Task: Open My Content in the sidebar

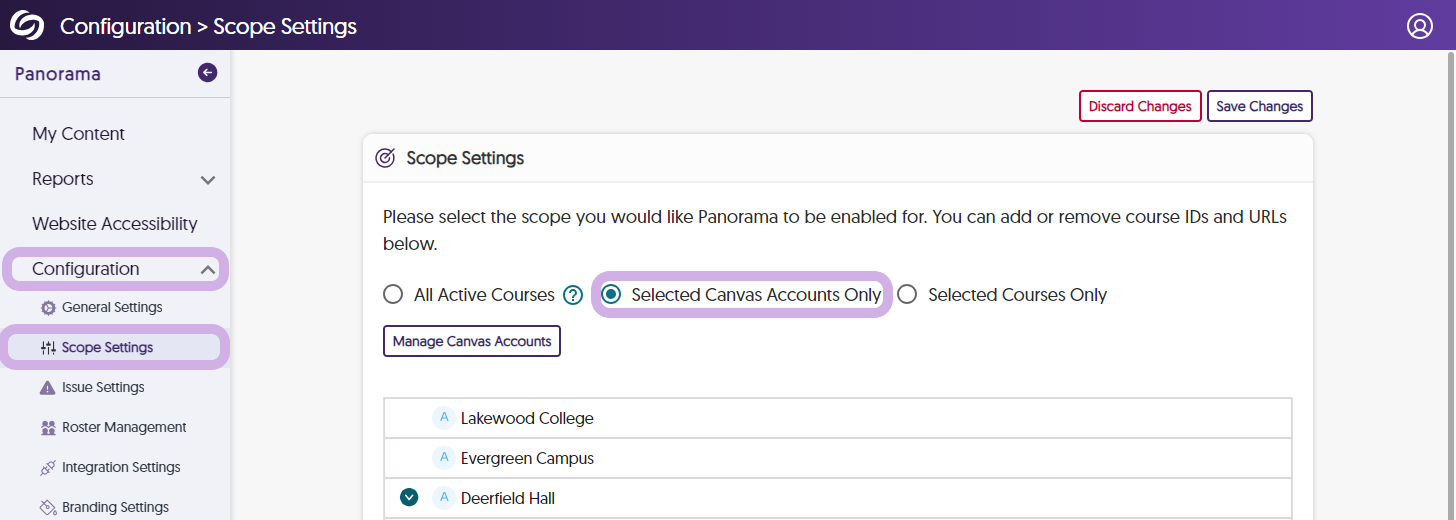Action: click(x=78, y=134)
